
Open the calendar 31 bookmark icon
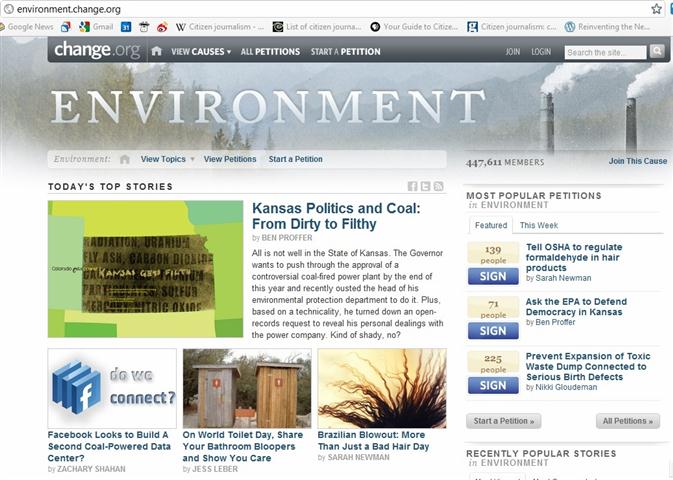pos(126,27)
